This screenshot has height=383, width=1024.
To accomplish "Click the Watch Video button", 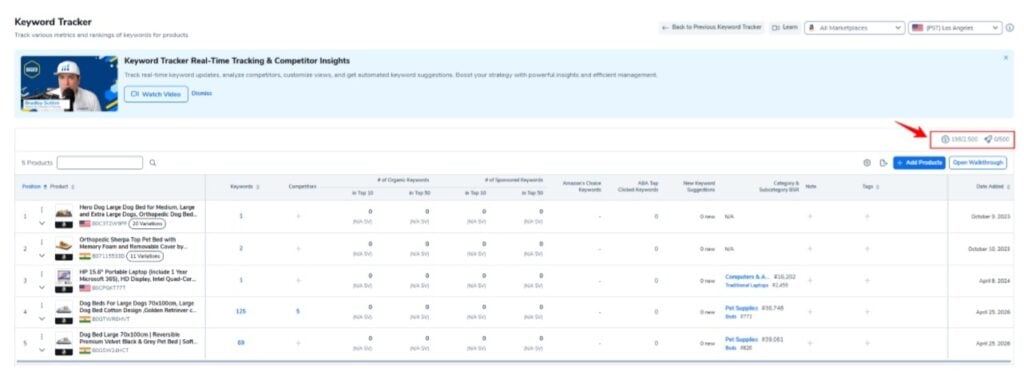I will [x=156, y=94].
